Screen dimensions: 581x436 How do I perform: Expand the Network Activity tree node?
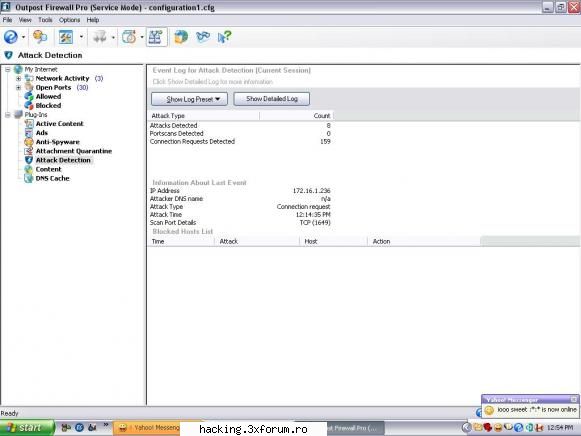coord(18,79)
